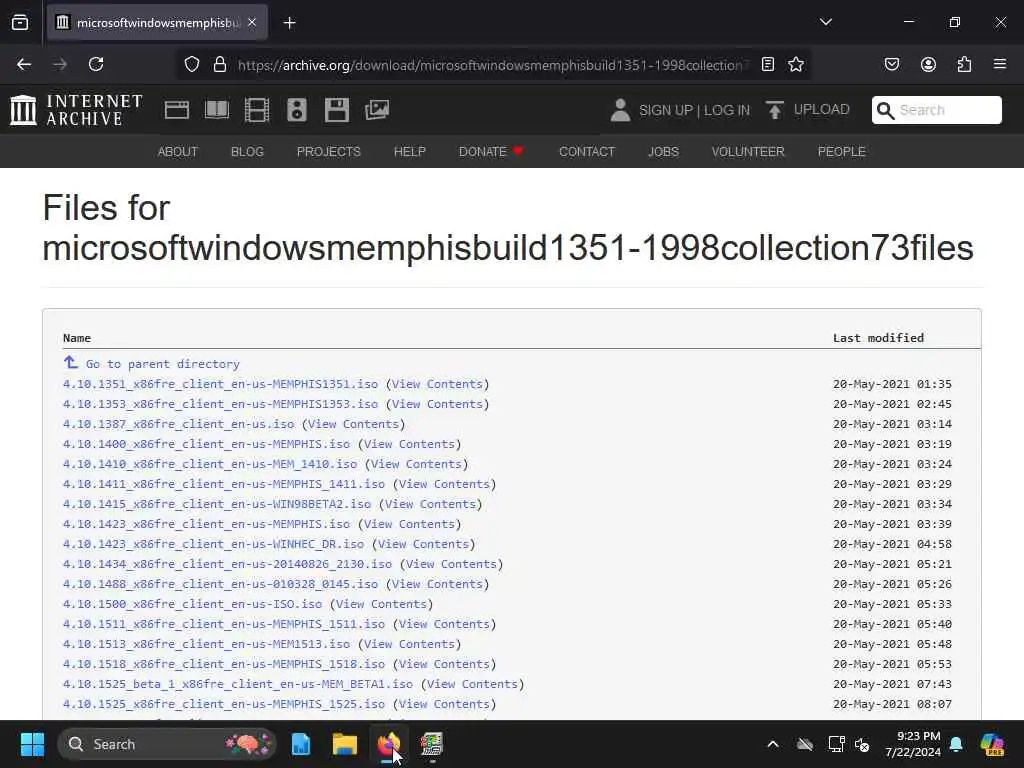Focus the Internet Archive search field

[936, 110]
